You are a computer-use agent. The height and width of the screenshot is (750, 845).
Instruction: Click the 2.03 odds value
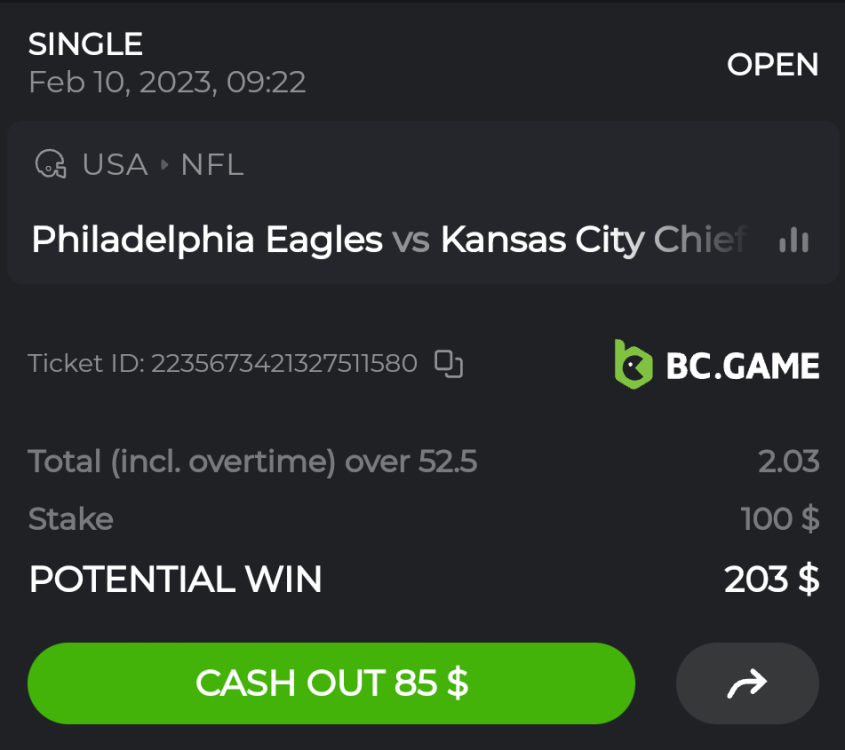coord(788,461)
